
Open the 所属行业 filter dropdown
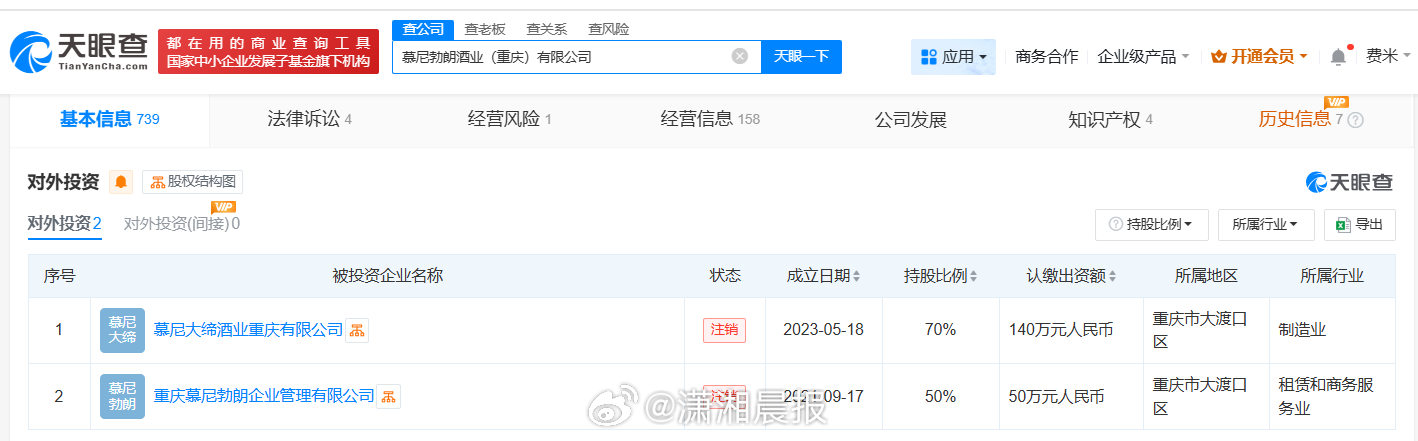tap(1265, 225)
